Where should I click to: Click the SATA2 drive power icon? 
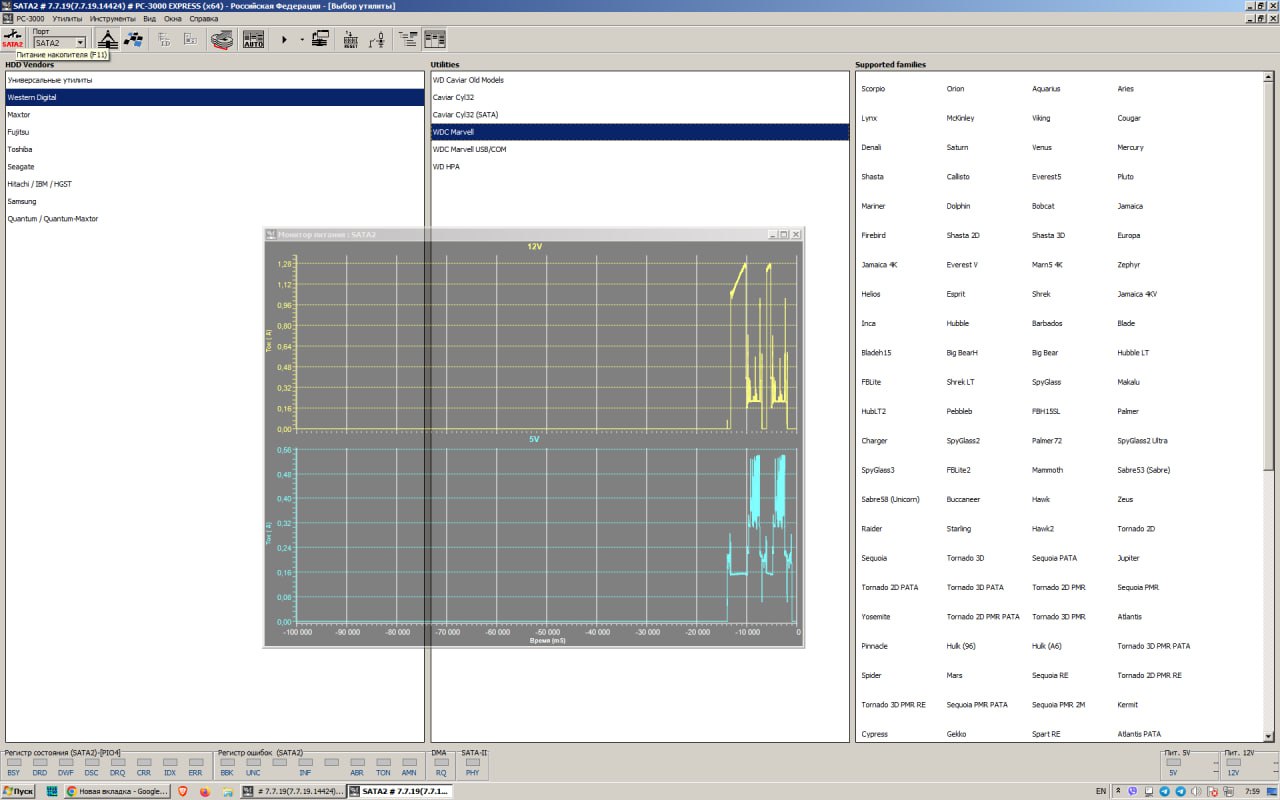pyautogui.click(x=13, y=39)
